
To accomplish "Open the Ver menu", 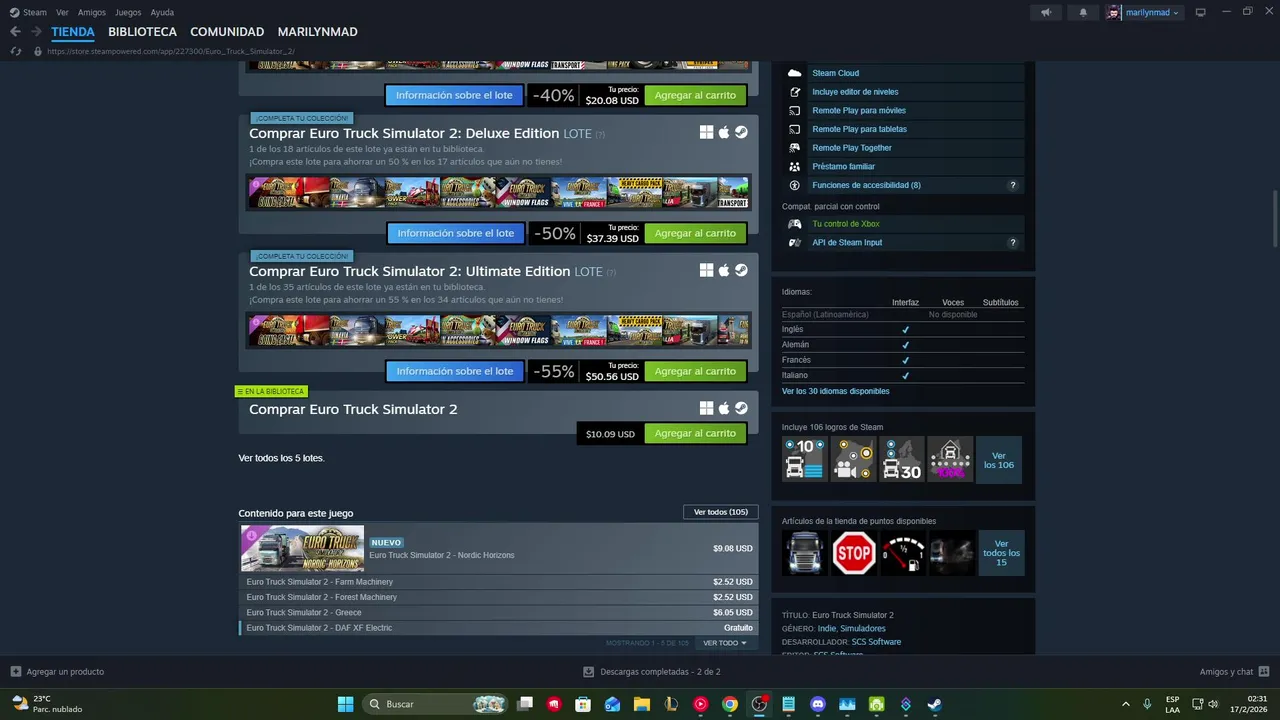I will [x=62, y=12].
